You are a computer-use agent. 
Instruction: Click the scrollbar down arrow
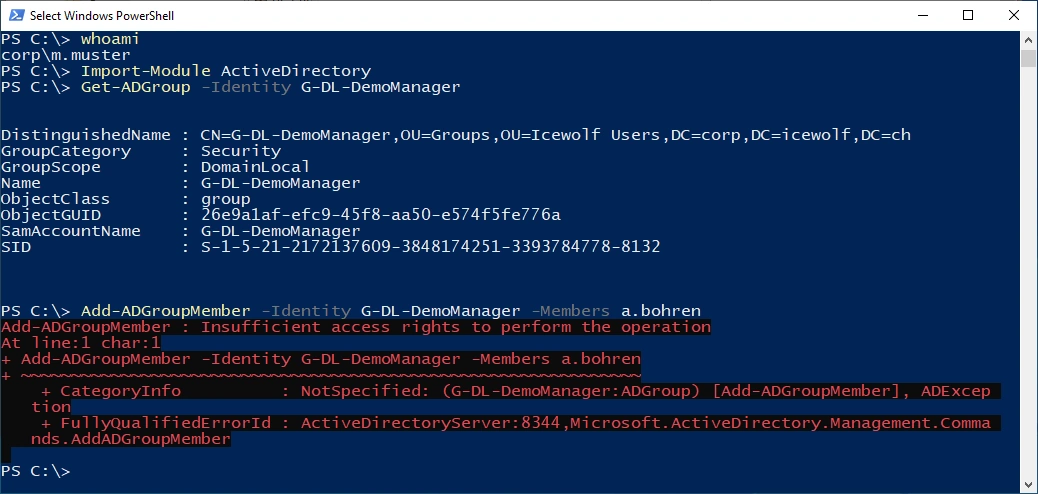pyautogui.click(x=1028, y=486)
